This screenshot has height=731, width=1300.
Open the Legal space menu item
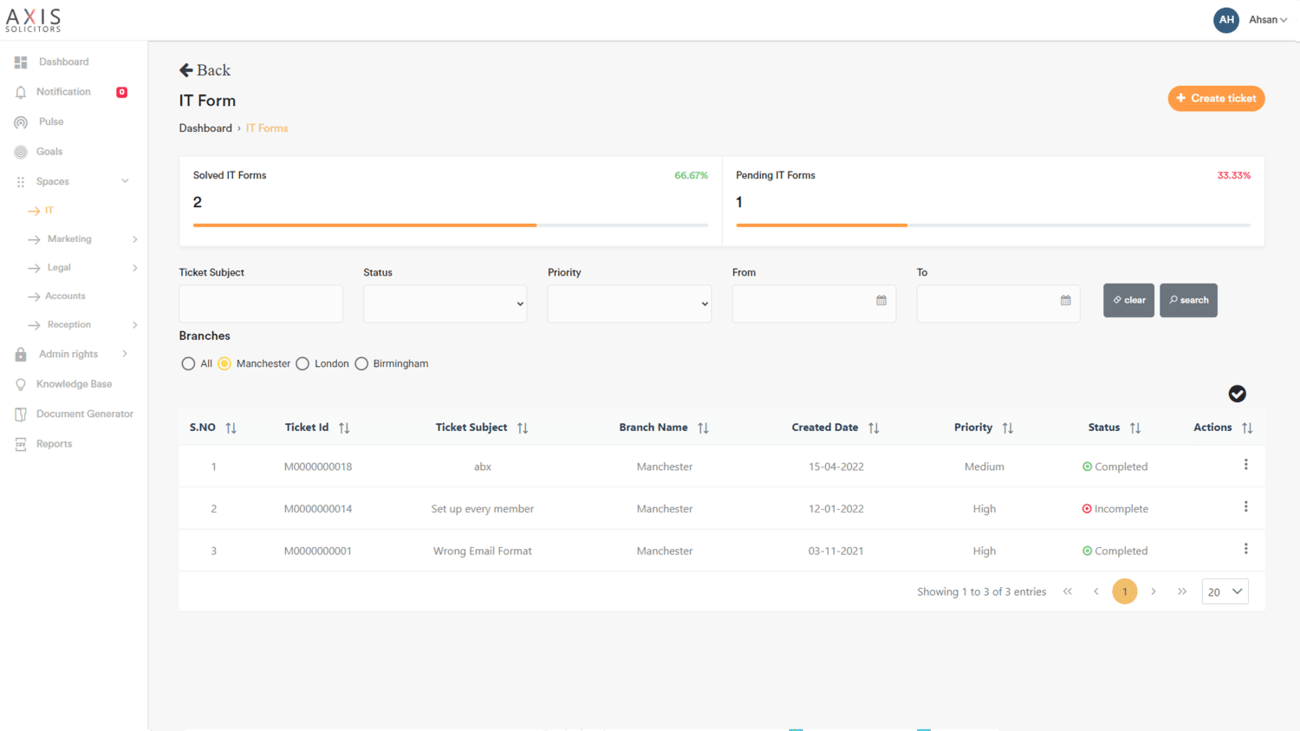[x=59, y=268]
